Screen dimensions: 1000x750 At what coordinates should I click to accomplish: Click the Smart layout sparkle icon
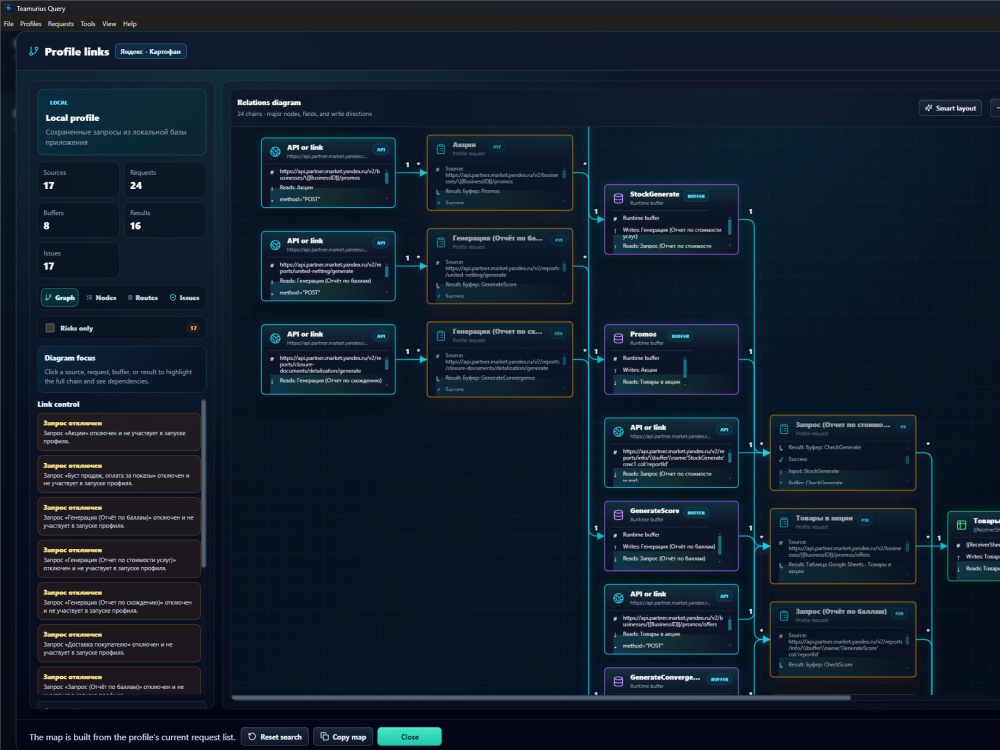pyautogui.click(x=929, y=108)
